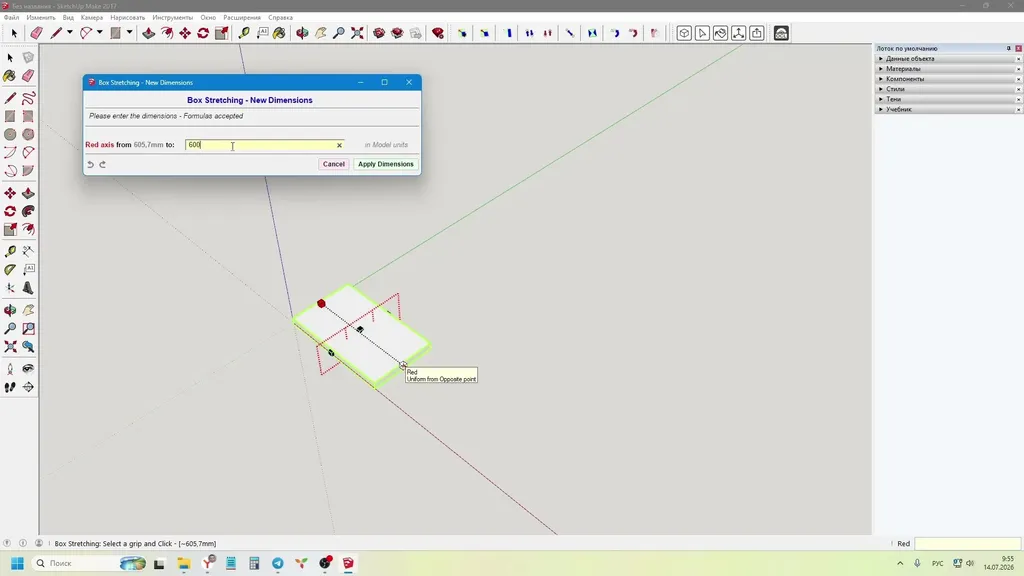Open the Line tool dropdown arrow
1024x576 pixels.
(69, 33)
